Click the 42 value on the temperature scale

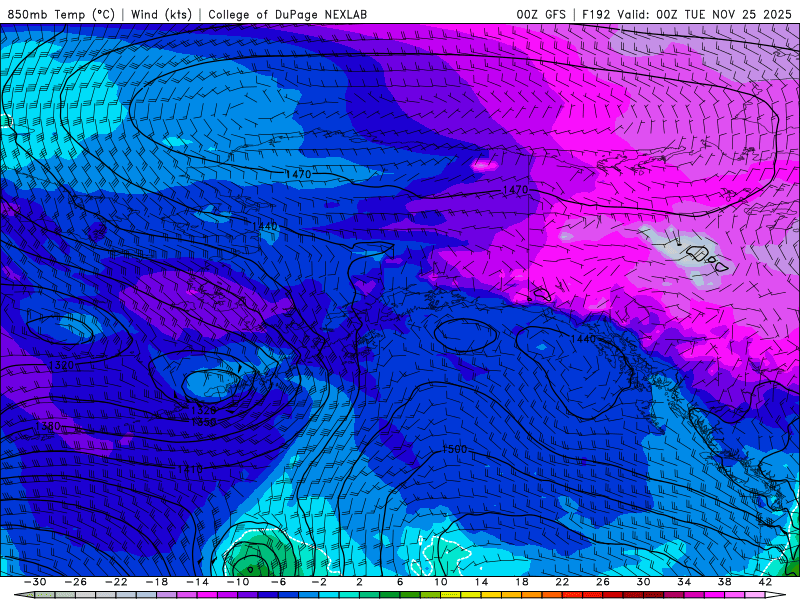(765, 582)
